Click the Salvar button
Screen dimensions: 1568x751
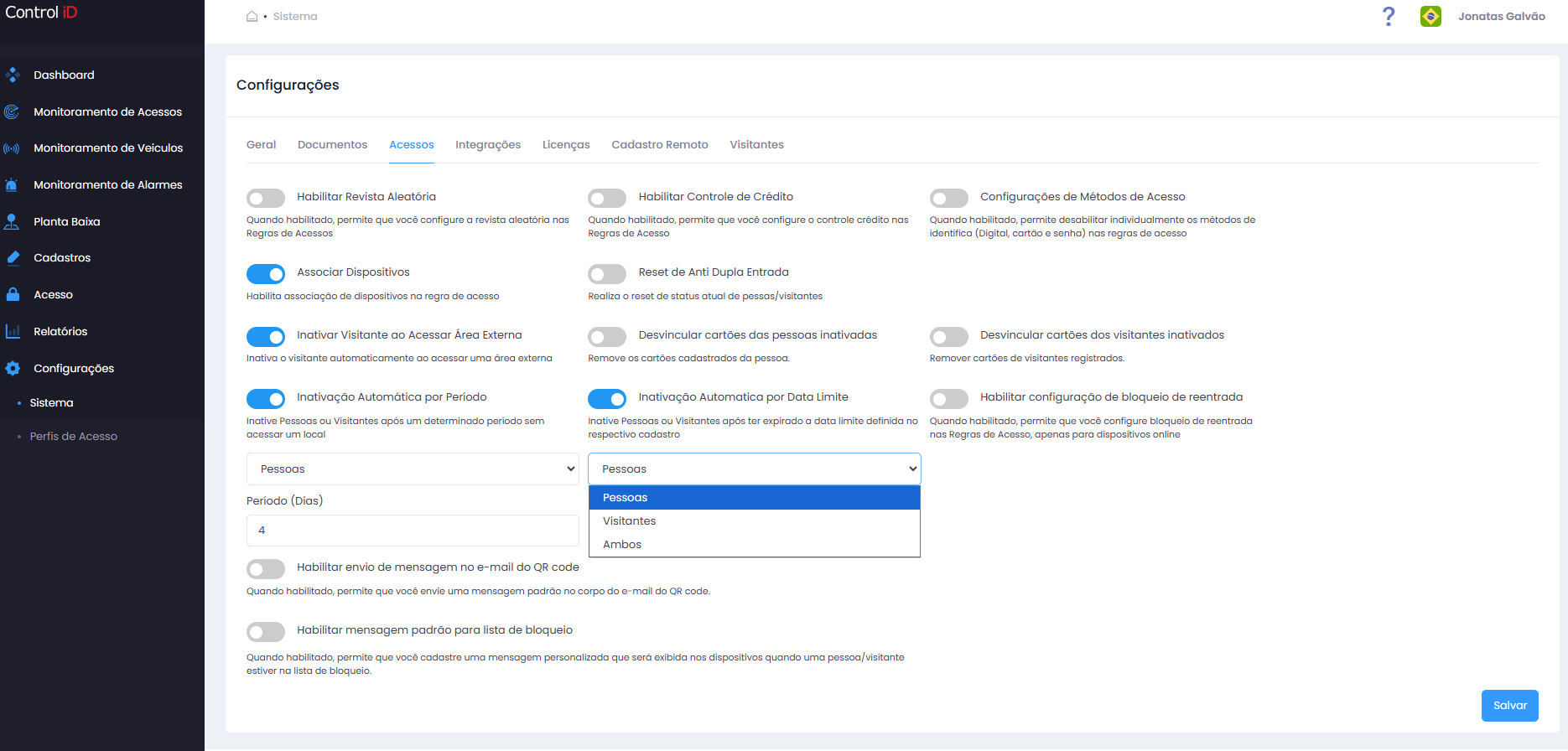(1509, 706)
